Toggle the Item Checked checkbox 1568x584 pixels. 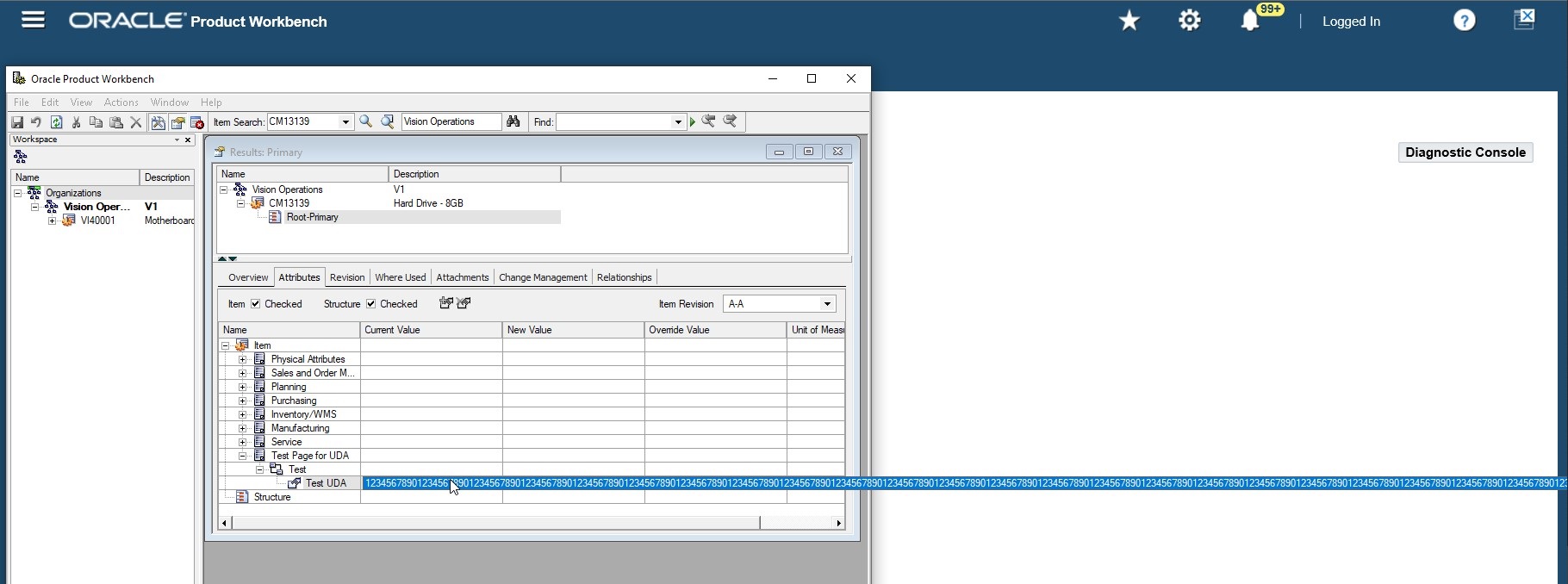click(x=256, y=304)
